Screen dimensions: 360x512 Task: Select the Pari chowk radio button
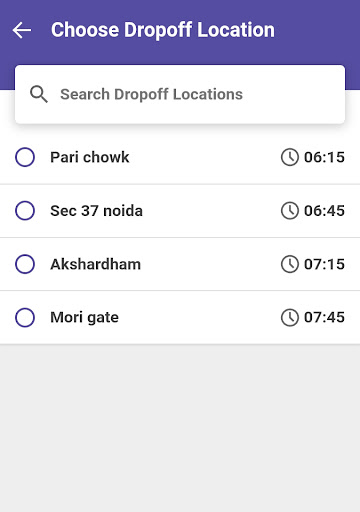[x=25, y=157]
